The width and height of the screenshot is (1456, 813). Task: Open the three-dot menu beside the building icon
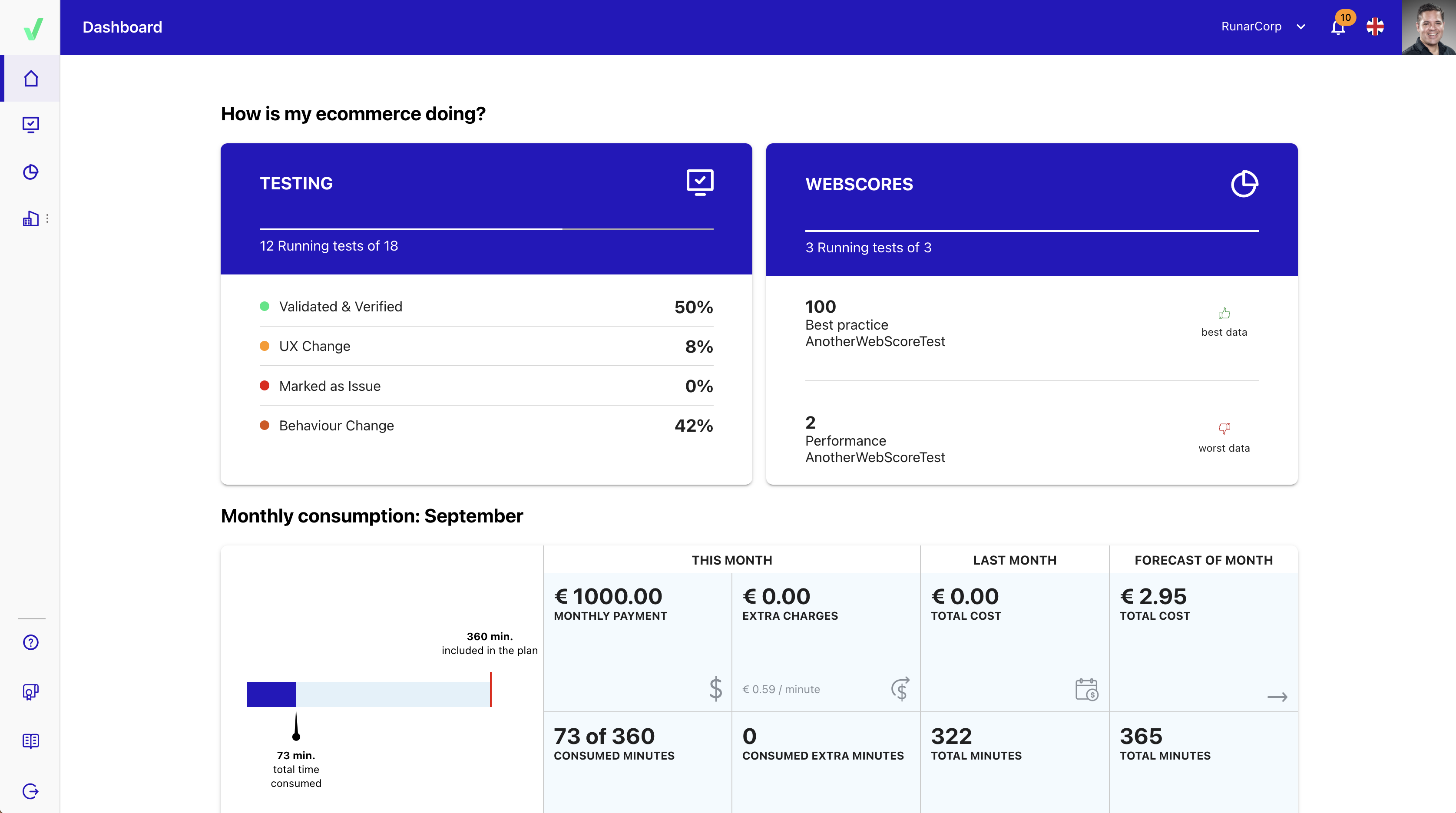click(47, 218)
